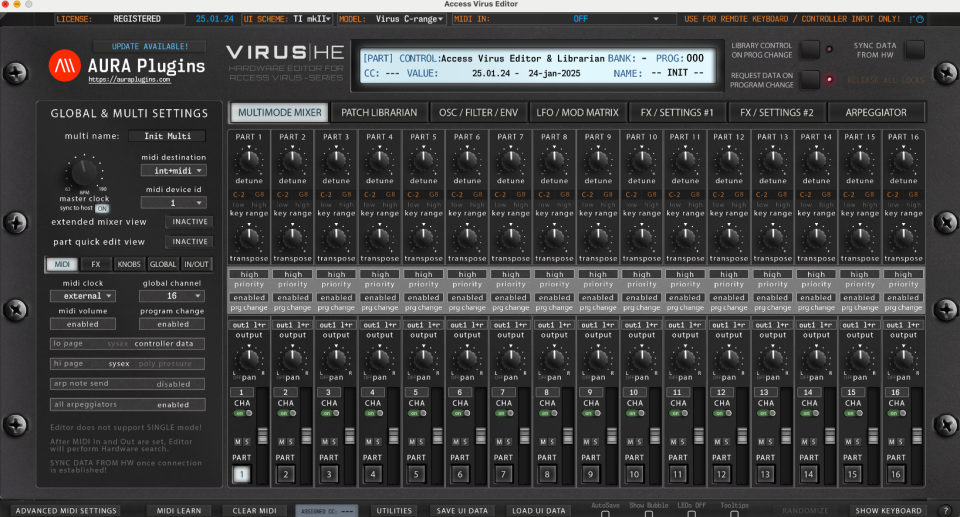Screen dimensions: 960x517
Task: Toggle Library Control on Prog Change button
Action: (x=810, y=50)
